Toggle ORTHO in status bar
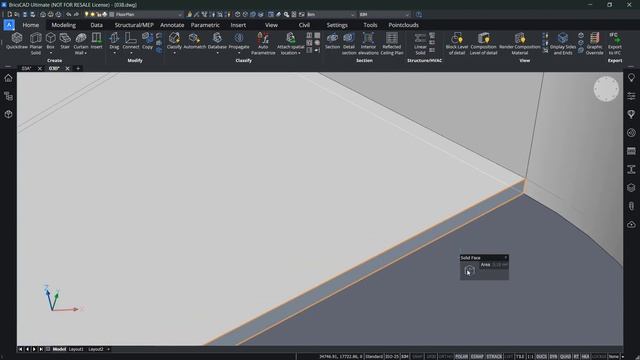This screenshot has width=640, height=360. click(x=446, y=357)
